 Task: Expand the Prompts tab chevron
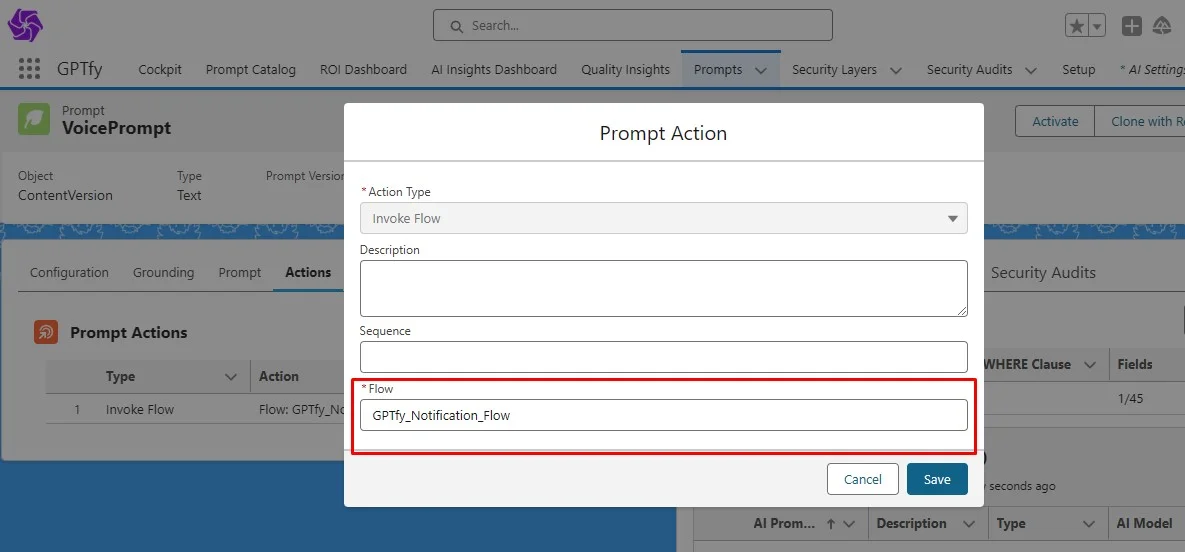(761, 70)
